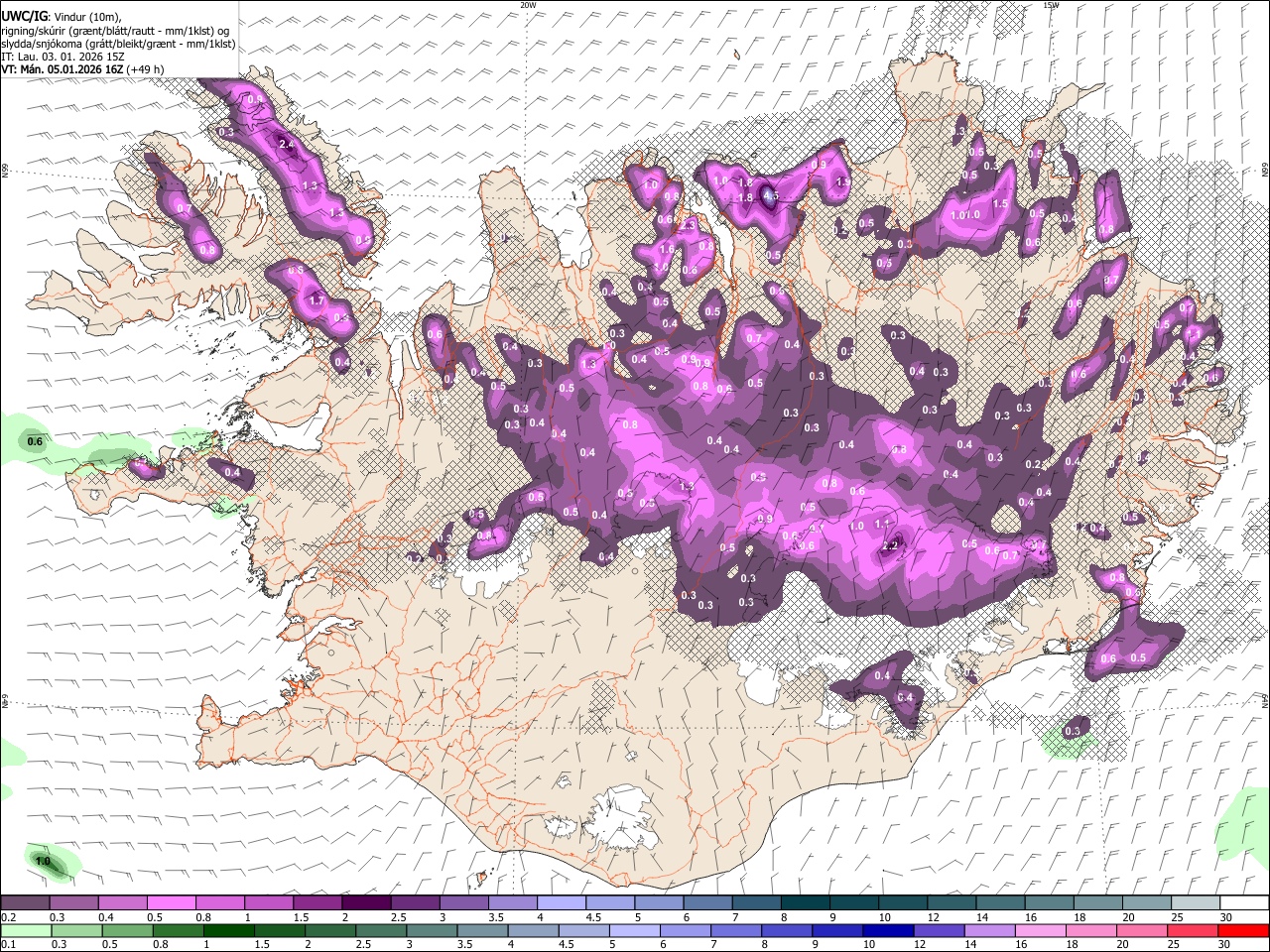This screenshot has height=952, width=1270.
Task: Click the "2.2" snowfall value on the map
Action: pos(890,545)
